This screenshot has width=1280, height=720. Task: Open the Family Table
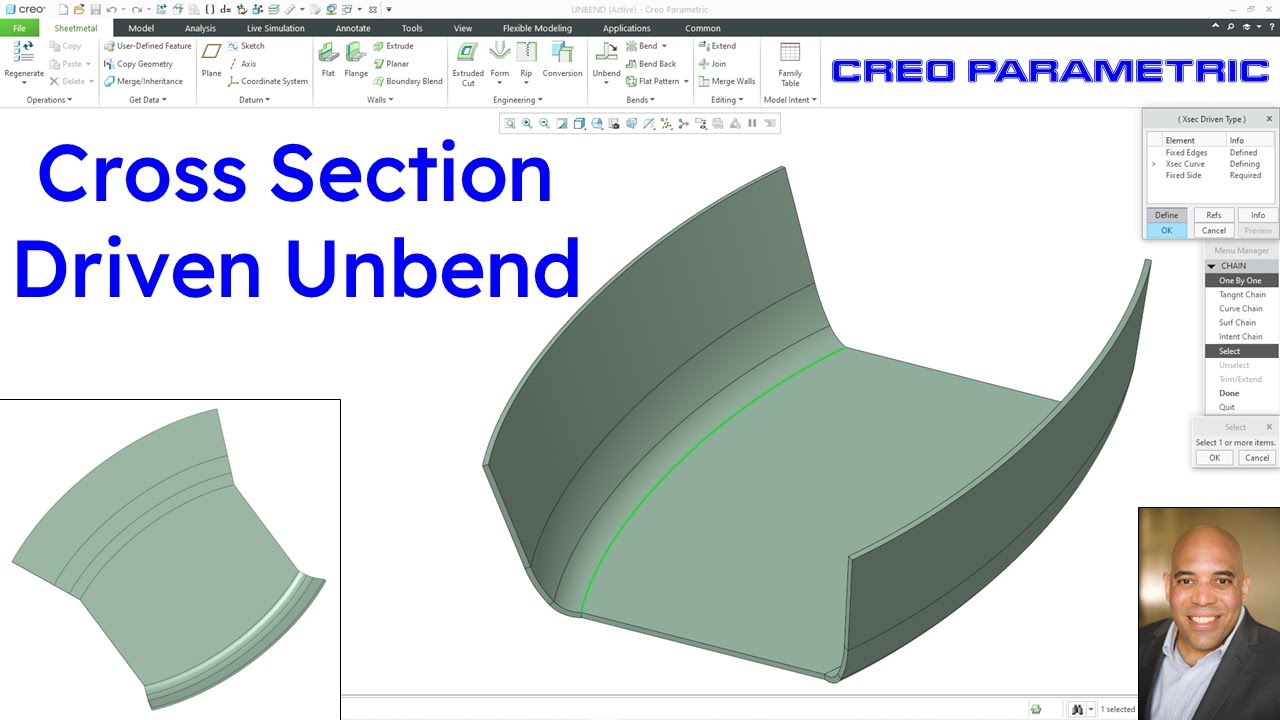click(x=790, y=64)
